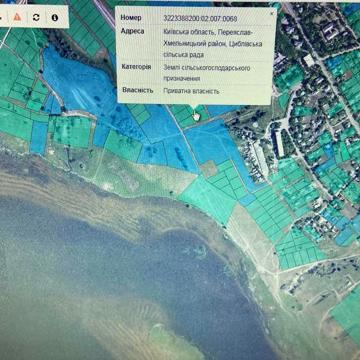Viewport: 360px width, 360px height.
Task: Select the 'Адреса' label in popup
Action: pyautogui.click(x=133, y=31)
